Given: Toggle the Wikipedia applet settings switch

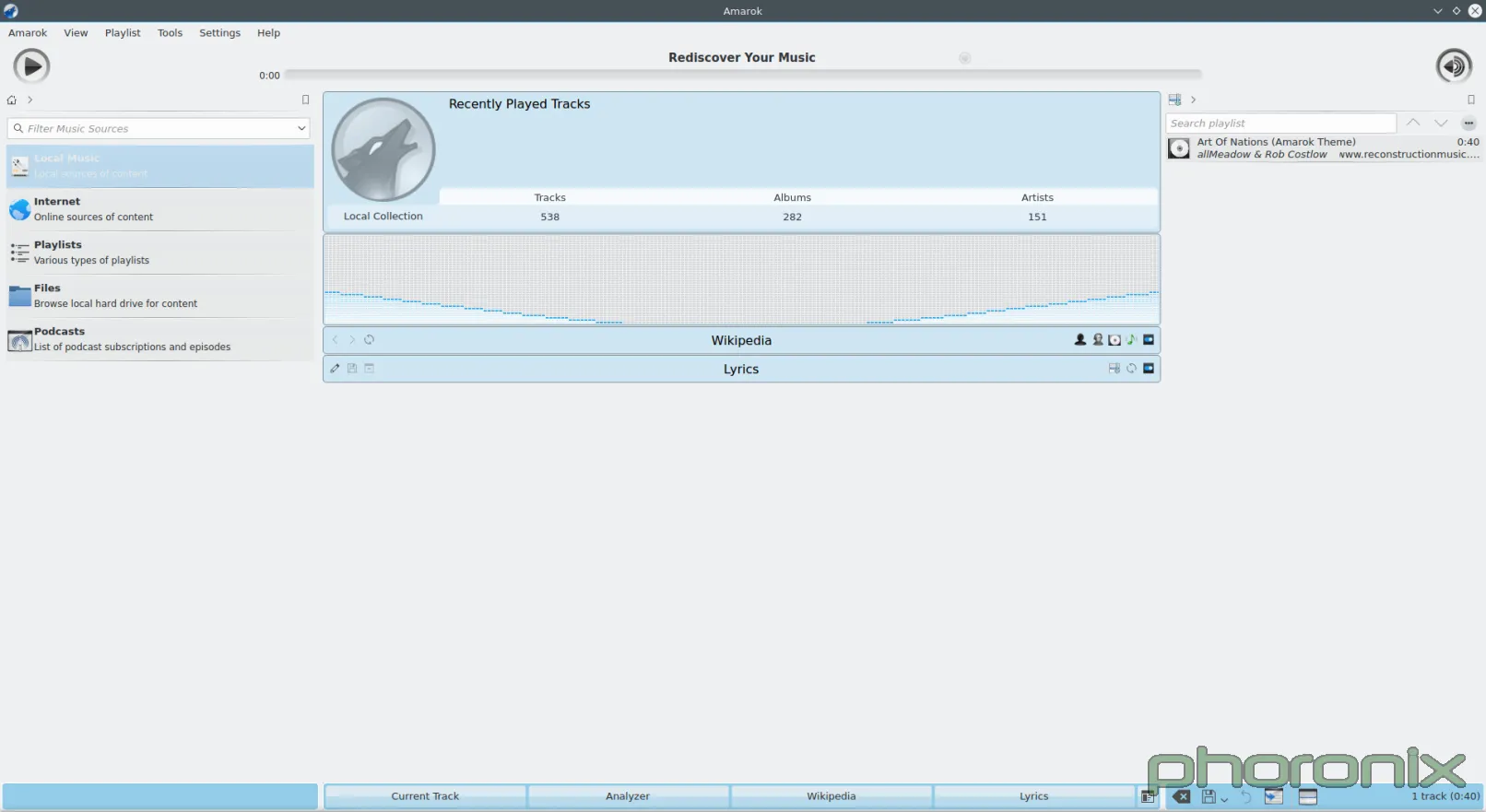Looking at the screenshot, I should pyautogui.click(x=1149, y=340).
